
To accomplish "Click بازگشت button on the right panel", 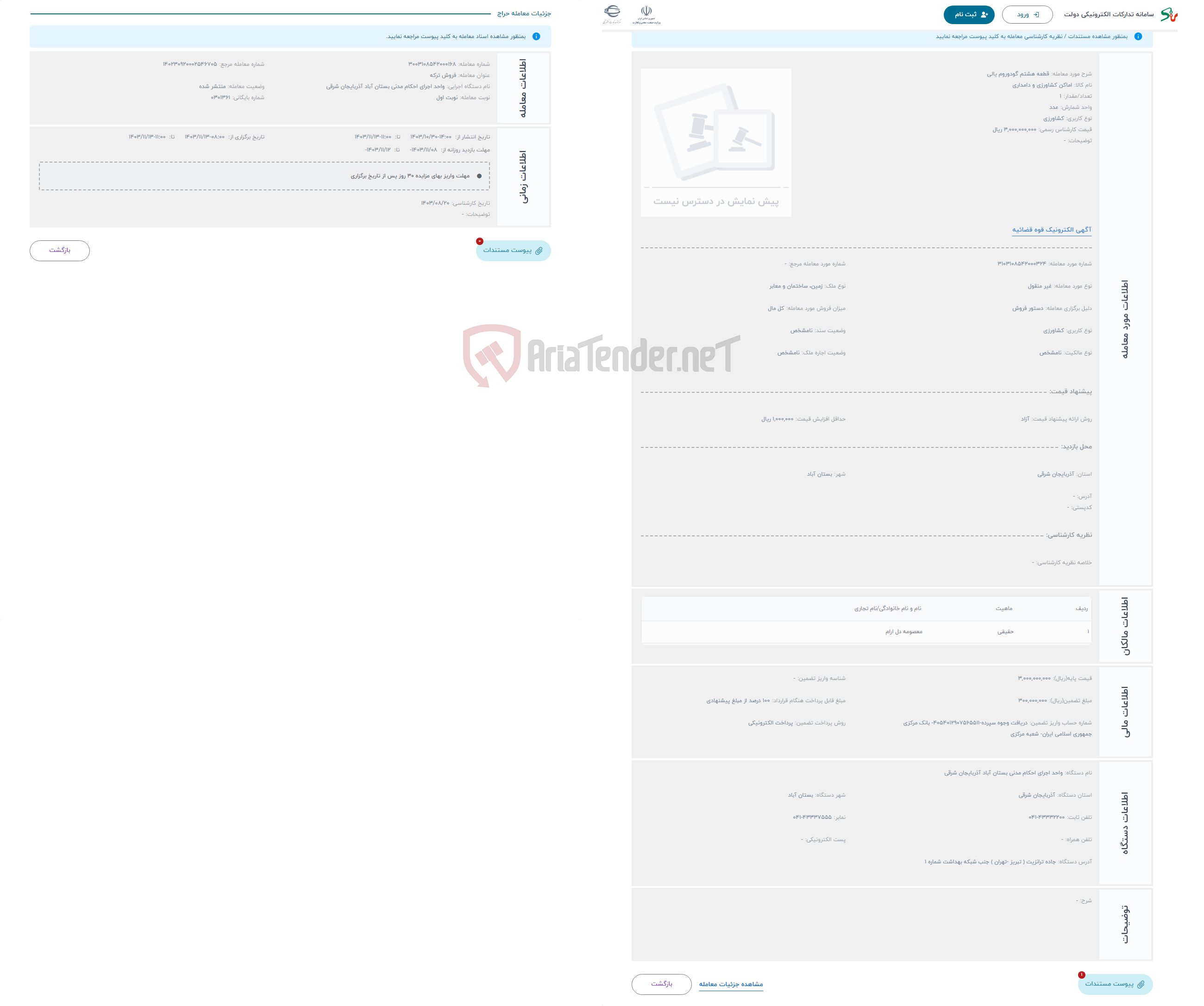I will point(661,984).
